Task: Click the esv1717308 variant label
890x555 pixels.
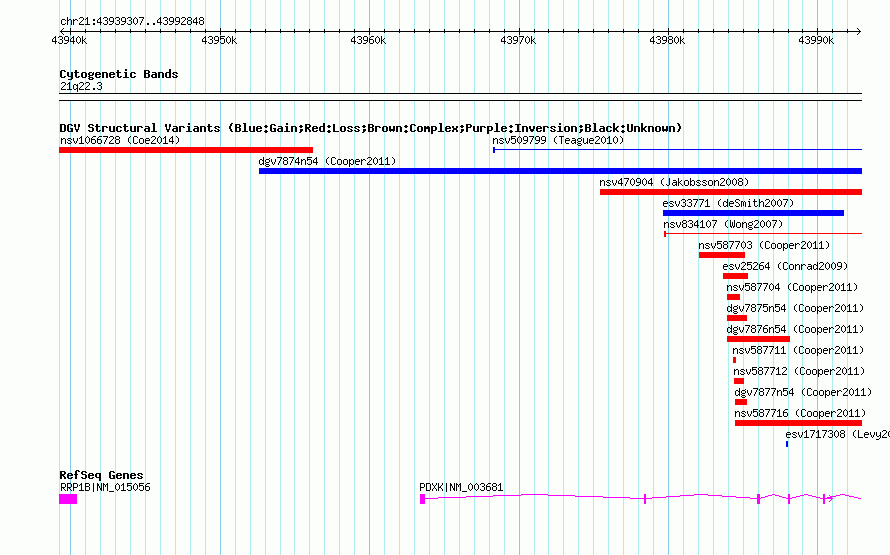Action: click(x=838, y=434)
